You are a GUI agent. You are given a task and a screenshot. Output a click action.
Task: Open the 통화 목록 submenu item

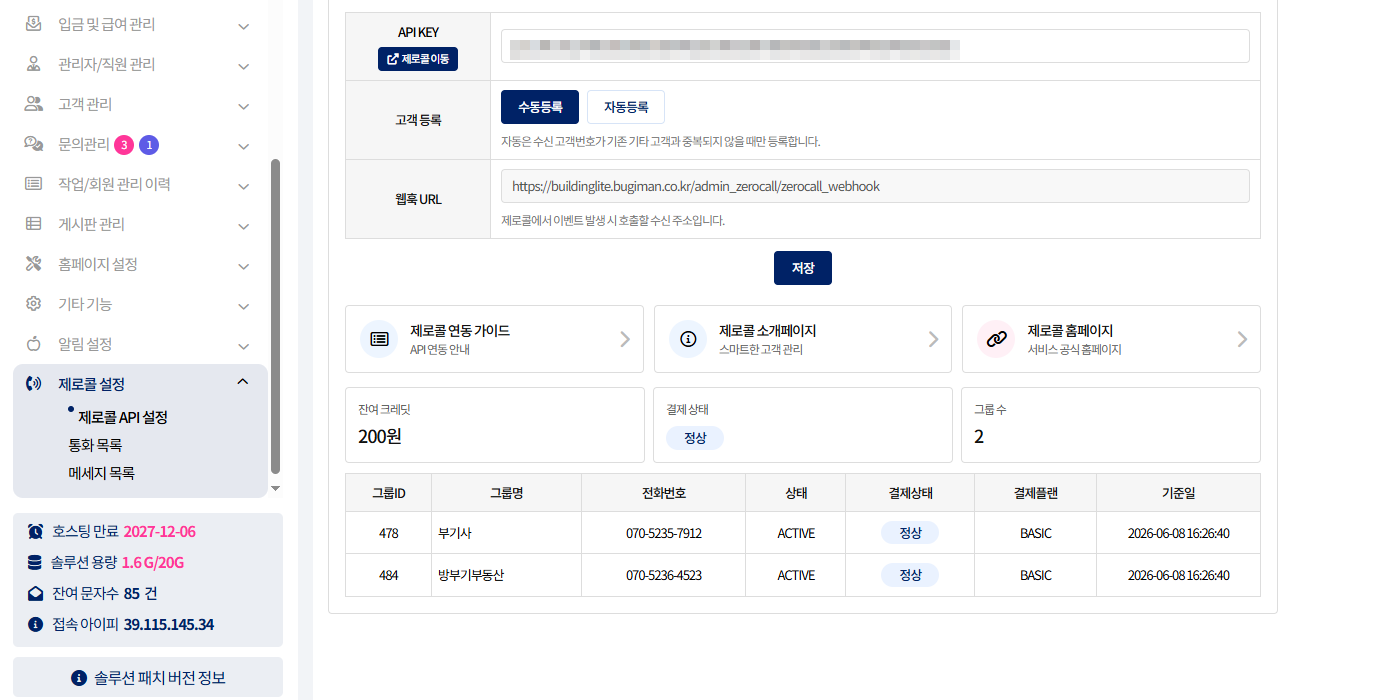(x=95, y=445)
